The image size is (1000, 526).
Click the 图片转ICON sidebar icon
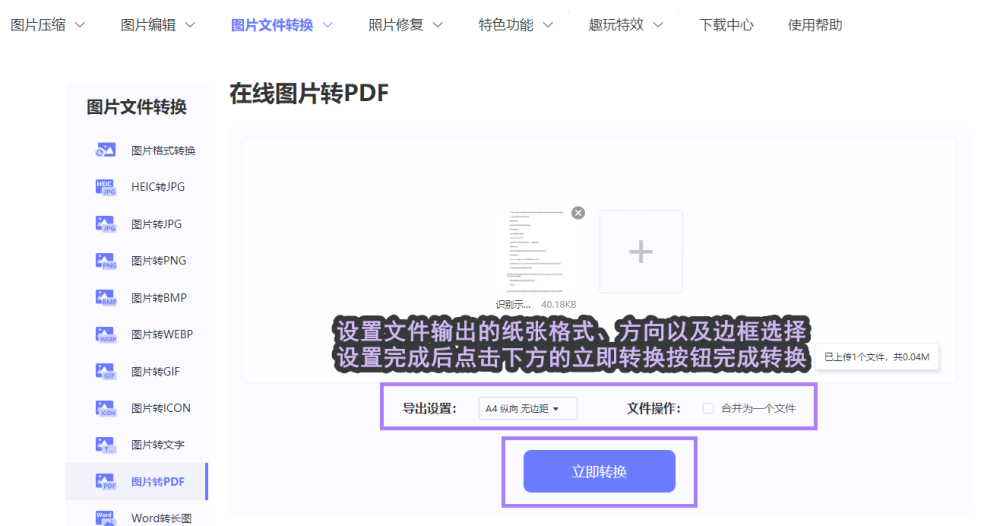click(105, 408)
